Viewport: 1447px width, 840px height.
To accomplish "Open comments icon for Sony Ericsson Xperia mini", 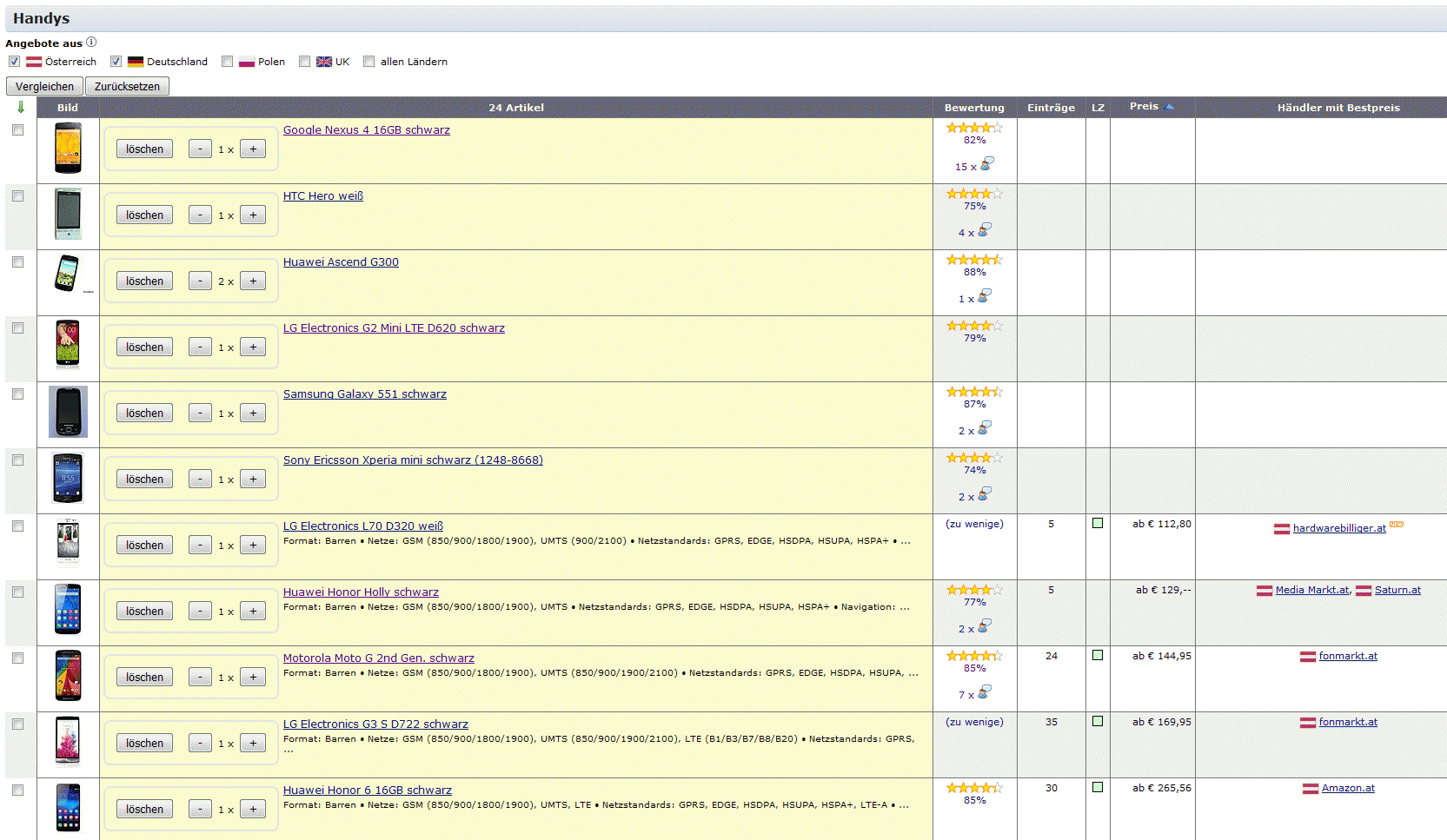I will [985, 494].
